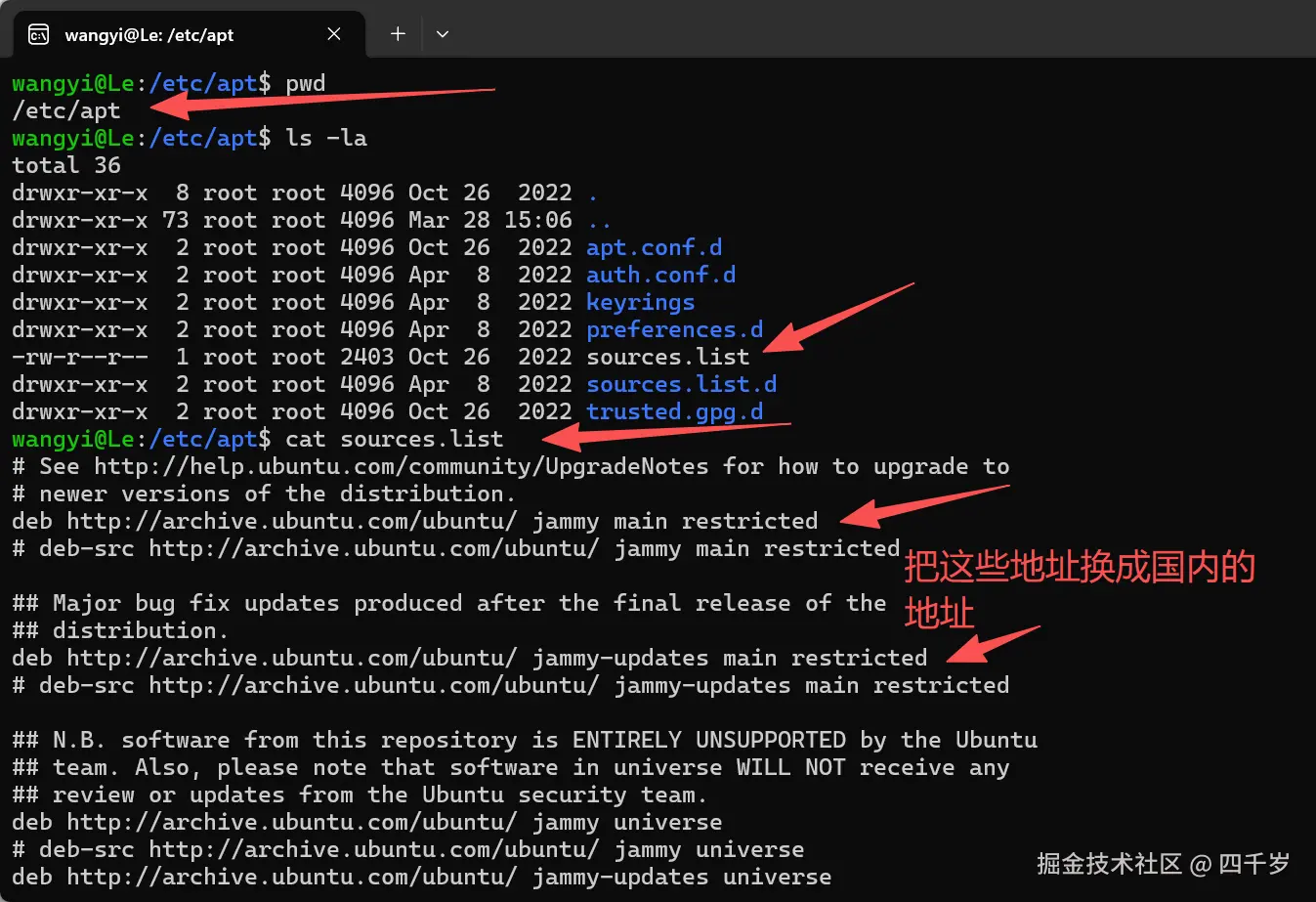The image size is (1316, 902).
Task: Click the apt.conf.d directory name
Action: [653, 247]
